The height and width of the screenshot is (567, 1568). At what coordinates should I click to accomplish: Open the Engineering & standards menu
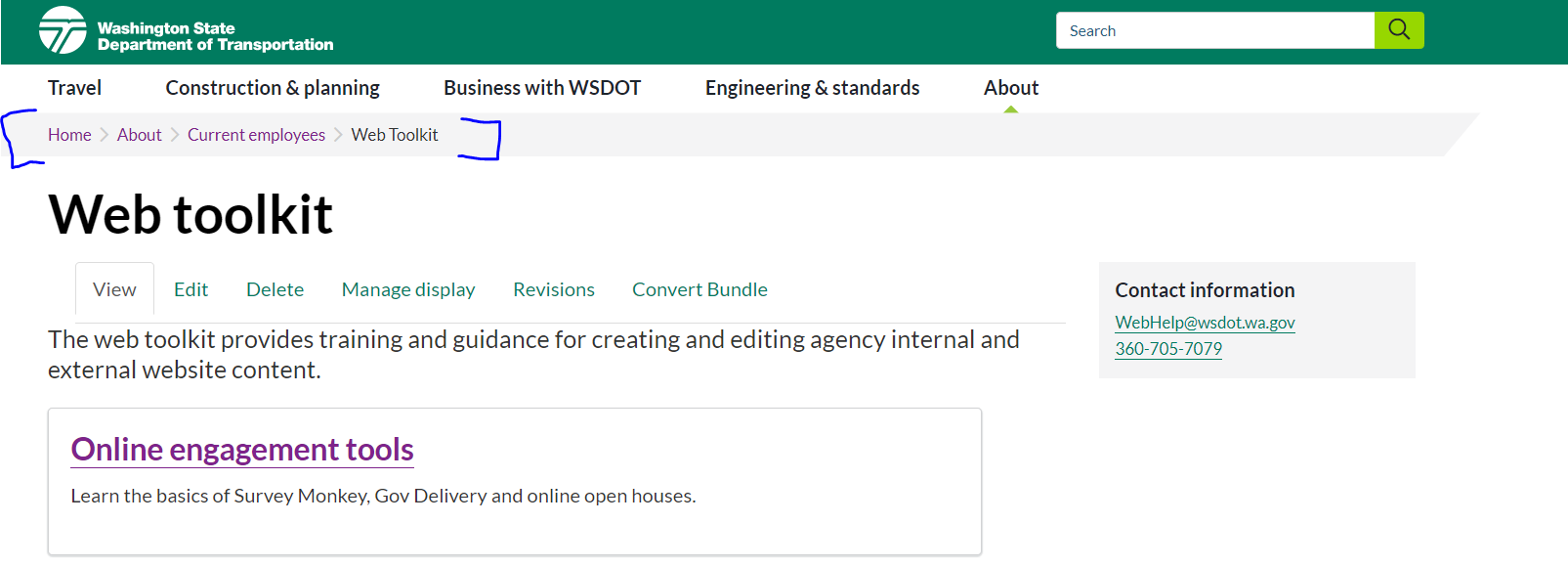pos(812,88)
